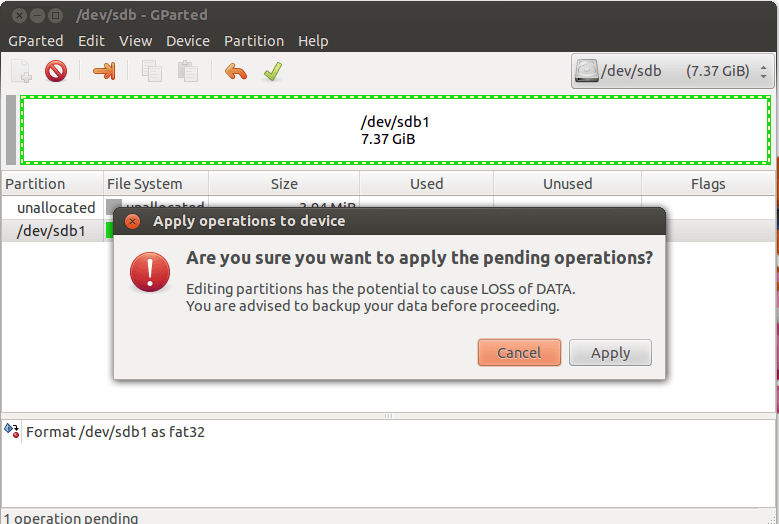Select the unallocated row in partition list
Image resolution: width=779 pixels, height=524 pixels.
pos(57,207)
